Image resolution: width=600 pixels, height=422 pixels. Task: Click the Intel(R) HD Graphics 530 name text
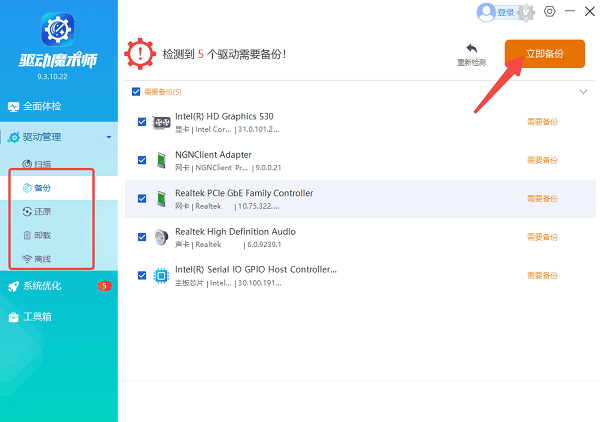[x=224, y=116]
